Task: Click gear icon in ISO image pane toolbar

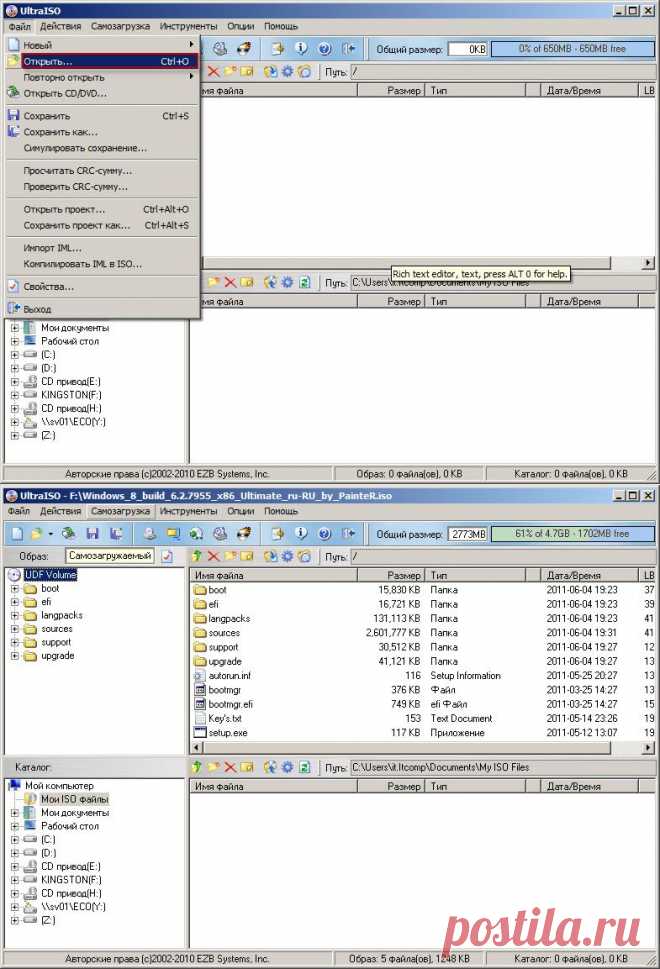Action: click(x=287, y=556)
